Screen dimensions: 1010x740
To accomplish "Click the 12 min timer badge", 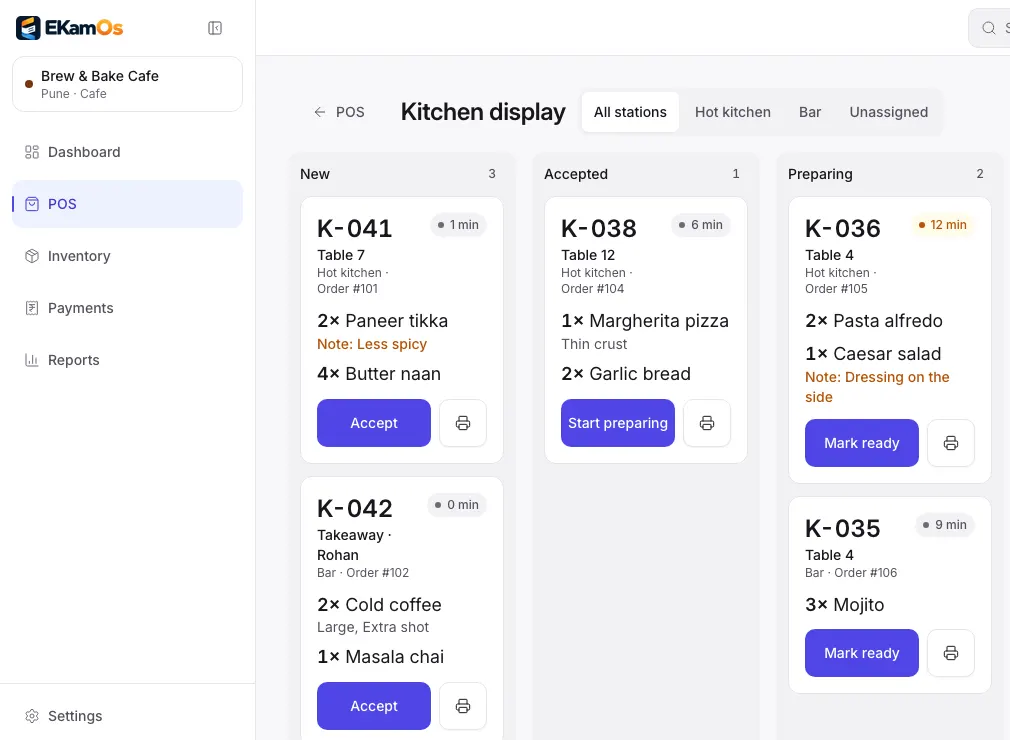I will [942, 225].
